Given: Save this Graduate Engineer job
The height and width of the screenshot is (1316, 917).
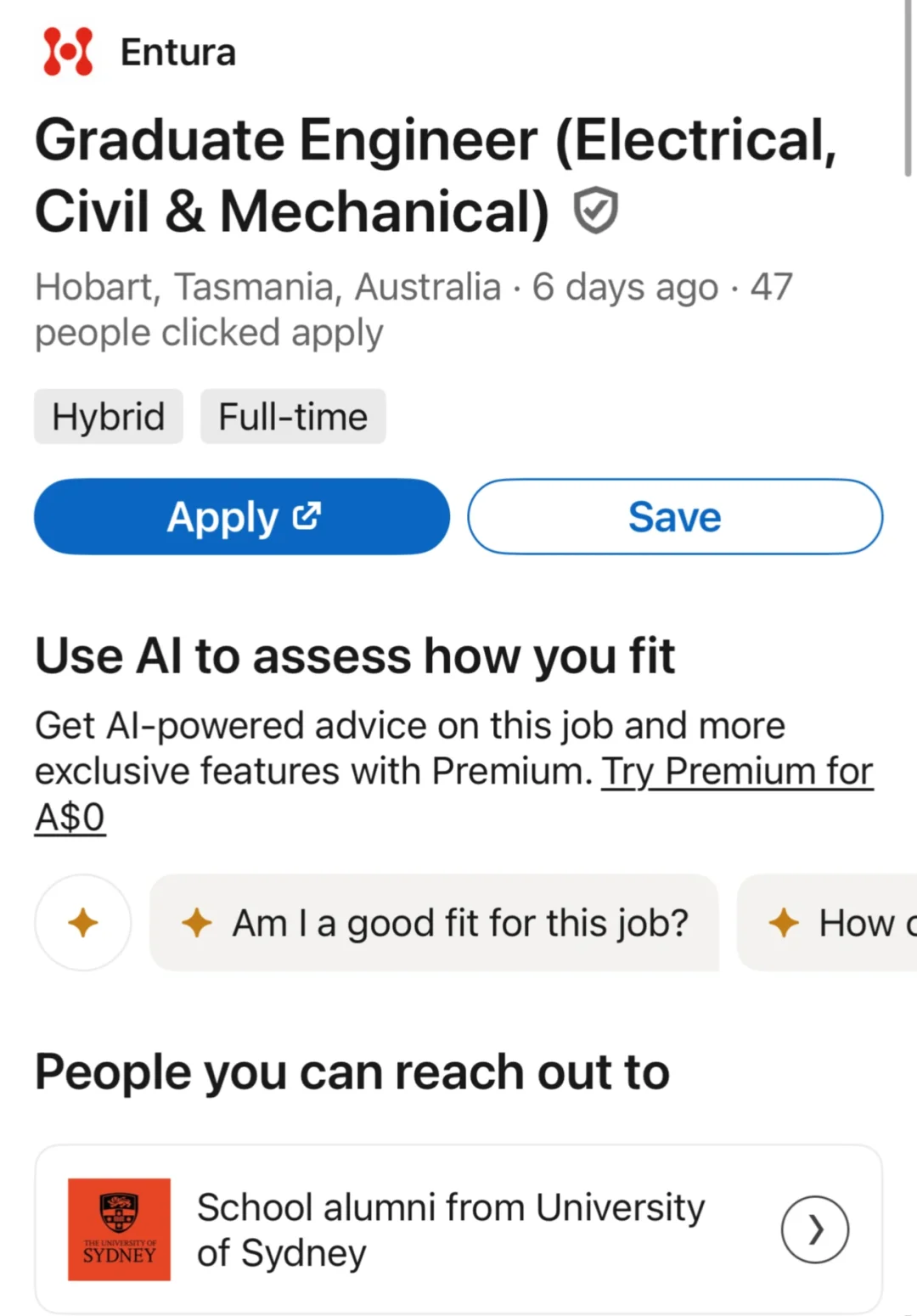Looking at the screenshot, I should point(675,516).
